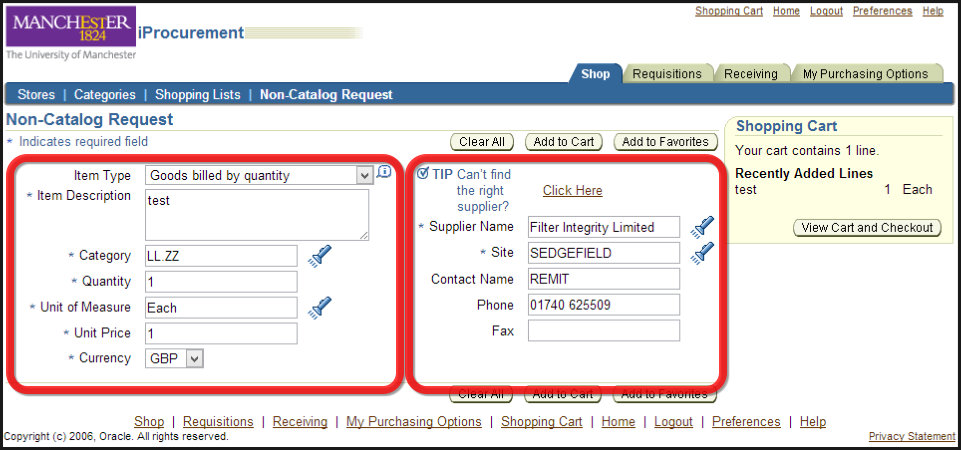Click the empty Fax field
Image resolution: width=961 pixels, height=450 pixels.
pyautogui.click(x=604, y=330)
